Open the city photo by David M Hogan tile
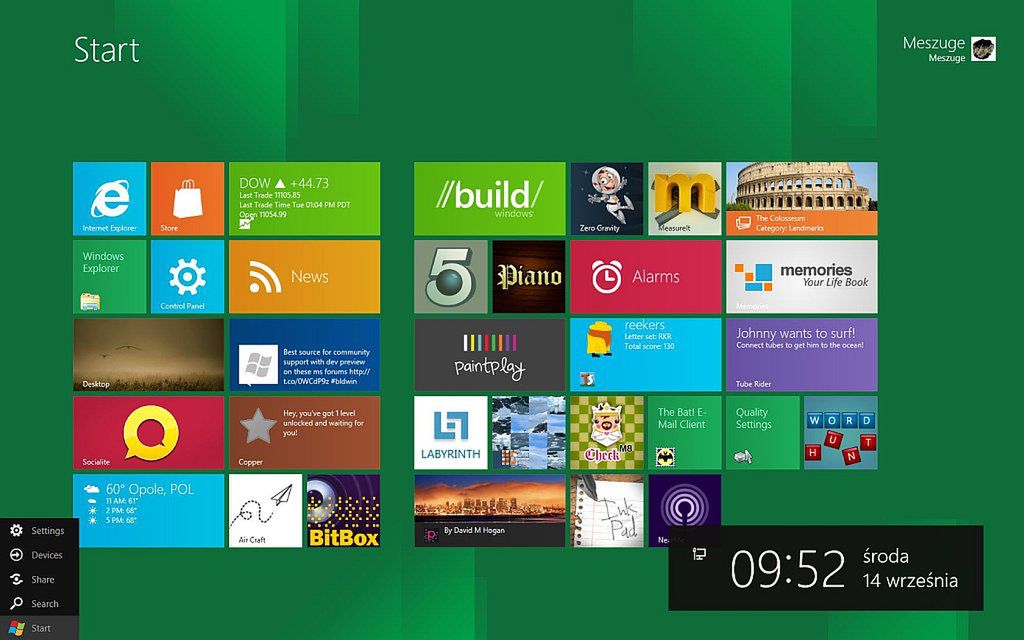Screen dimensions: 1024x640 pyautogui.click(x=490, y=511)
